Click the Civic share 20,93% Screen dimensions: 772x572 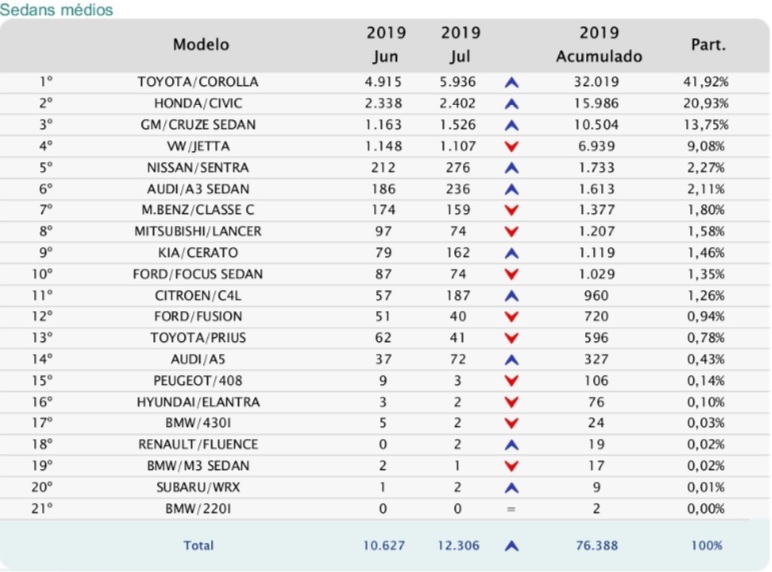706,103
